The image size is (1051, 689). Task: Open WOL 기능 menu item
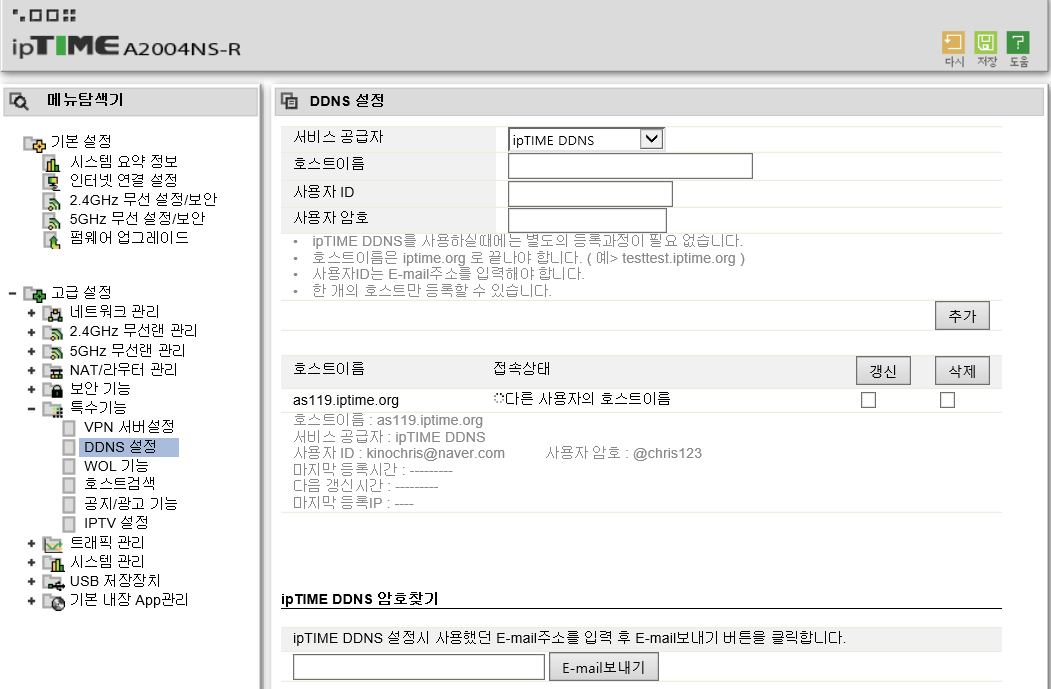(116, 466)
